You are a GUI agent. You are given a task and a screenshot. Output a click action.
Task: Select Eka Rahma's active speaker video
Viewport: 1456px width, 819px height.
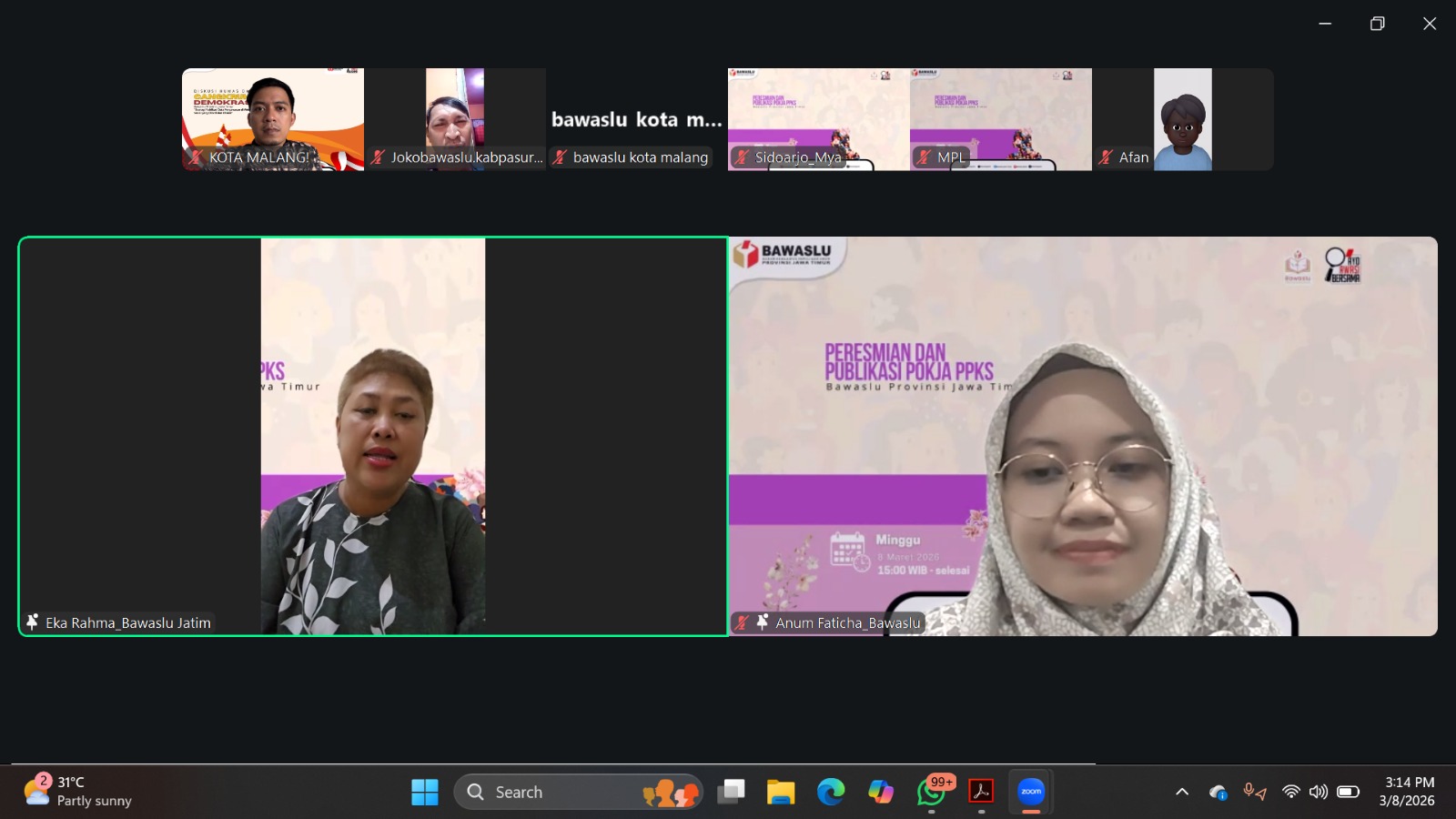pyautogui.click(x=373, y=436)
